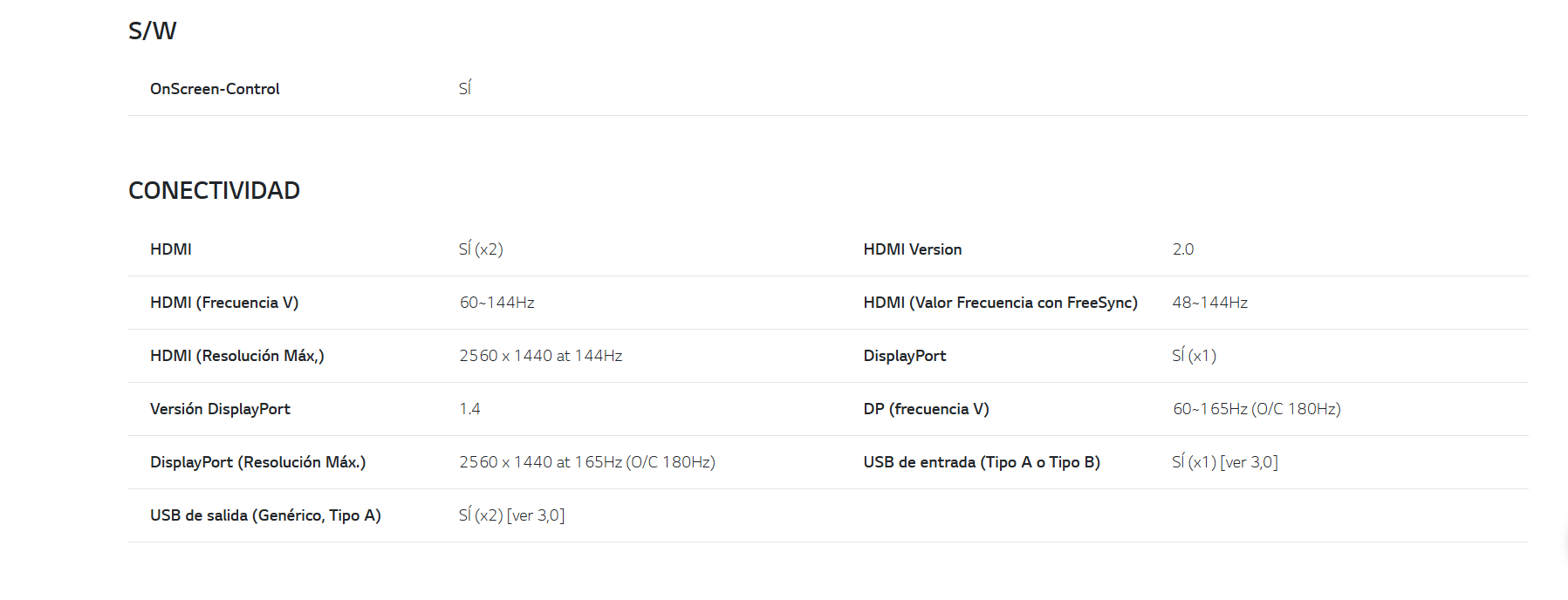Viewport: 1568px width, 600px height.
Task: Click the HDMI Version label
Action: click(913, 249)
